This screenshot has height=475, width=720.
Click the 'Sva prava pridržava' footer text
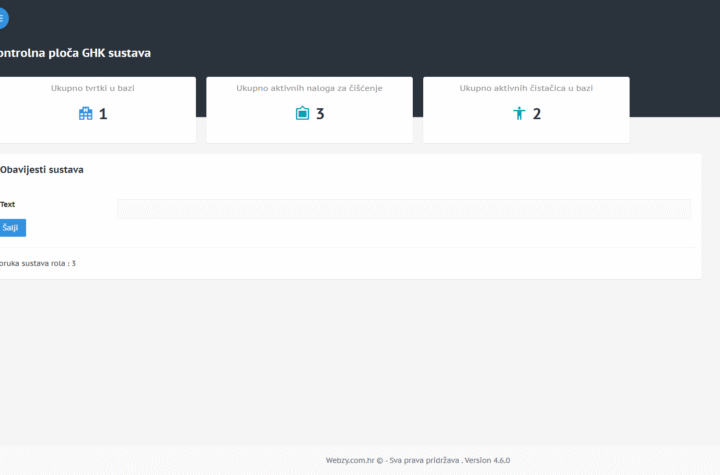[423, 460]
